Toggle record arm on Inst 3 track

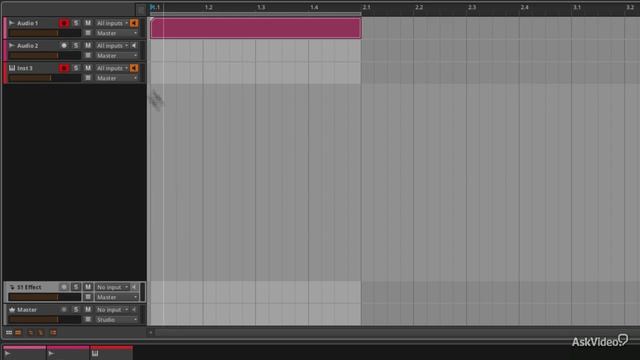click(64, 68)
